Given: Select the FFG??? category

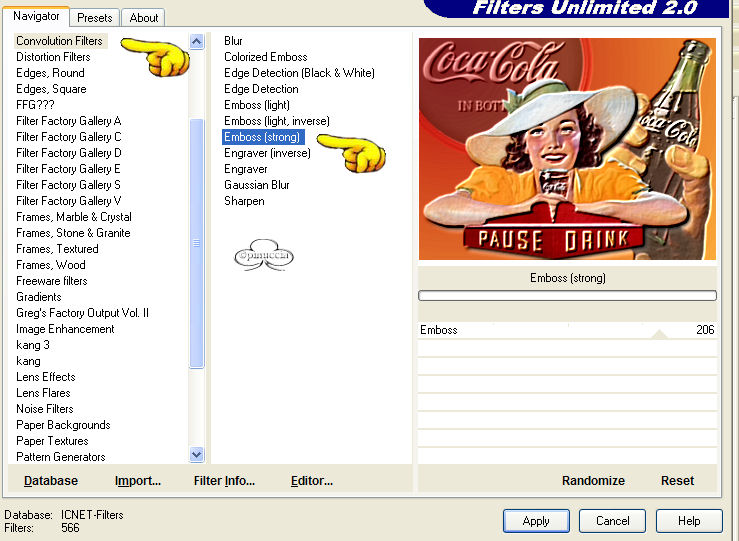Looking at the screenshot, I should (x=35, y=105).
